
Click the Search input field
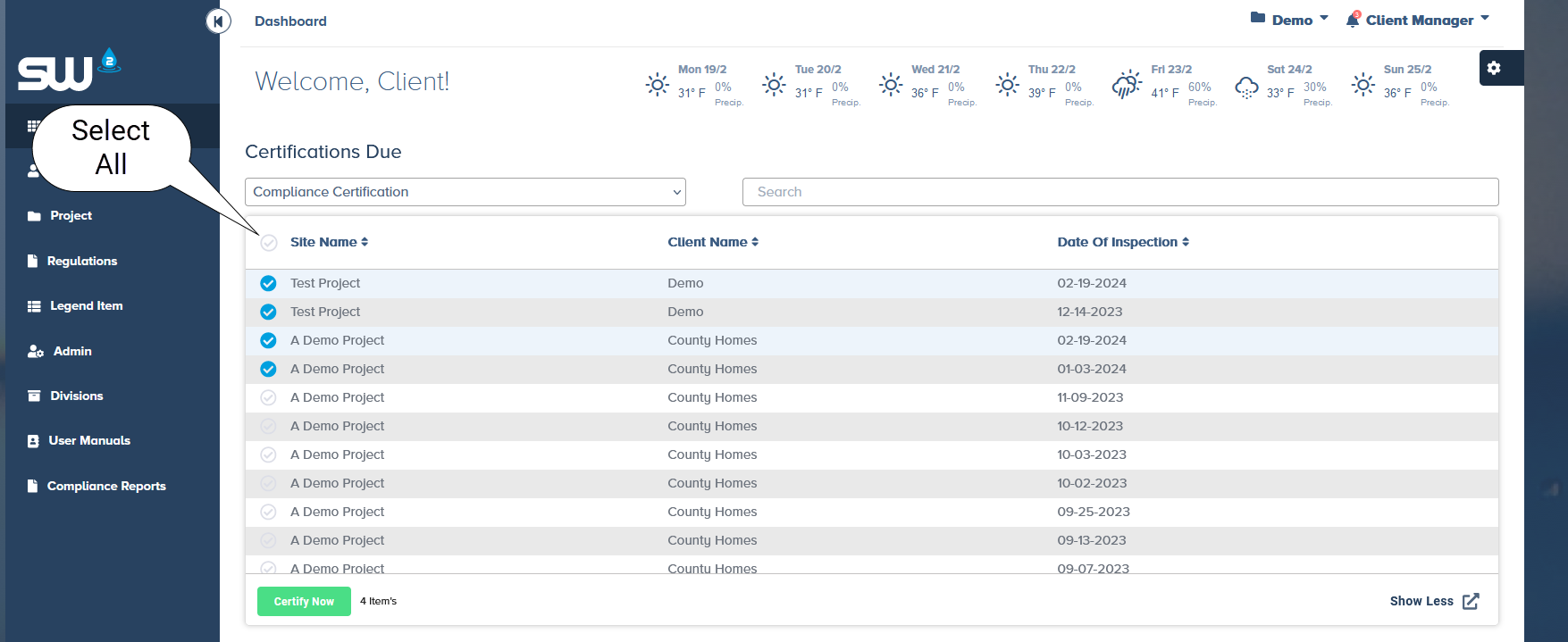click(1119, 192)
